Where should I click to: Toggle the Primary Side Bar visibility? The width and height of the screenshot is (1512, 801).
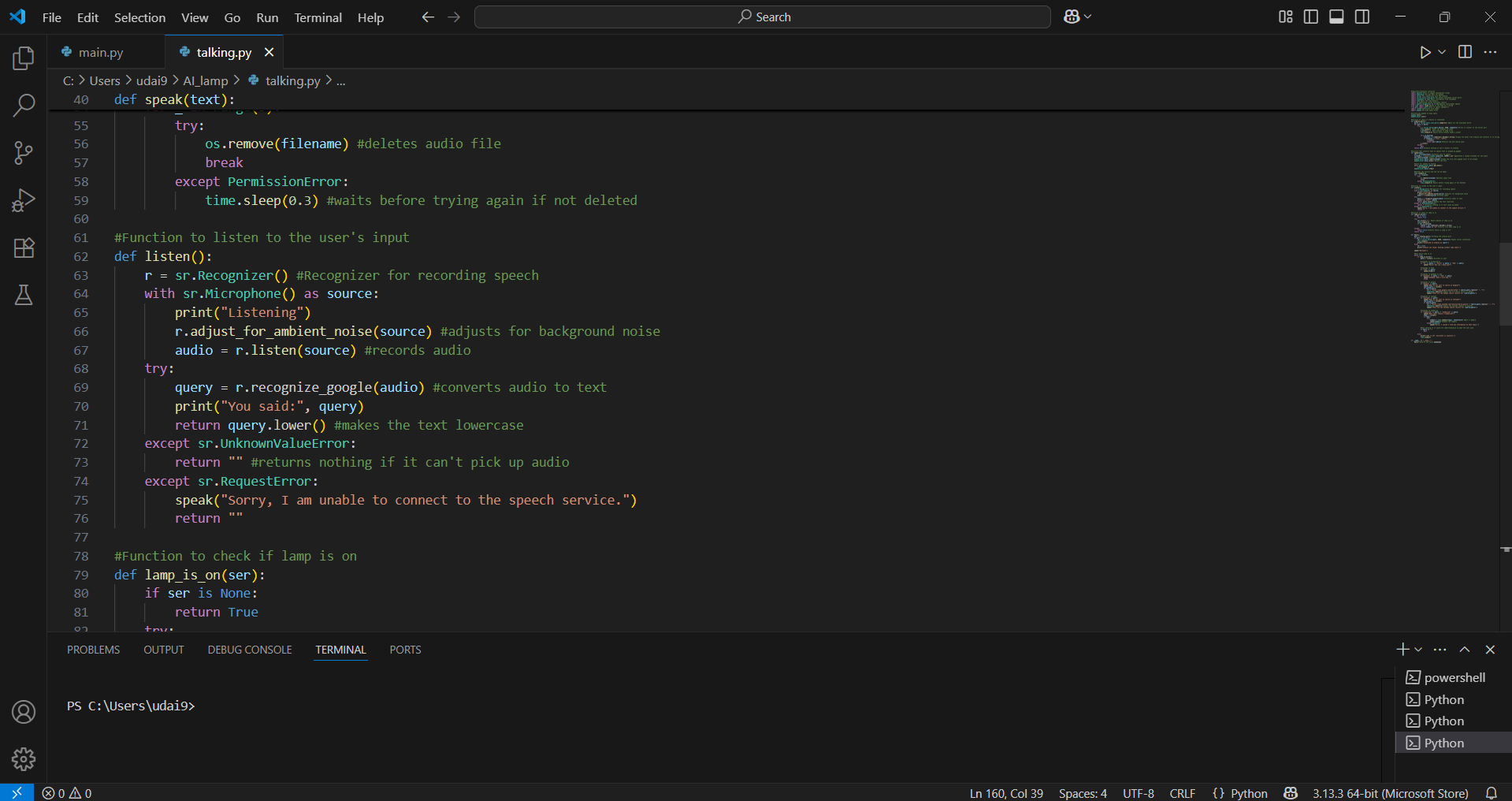1311,17
